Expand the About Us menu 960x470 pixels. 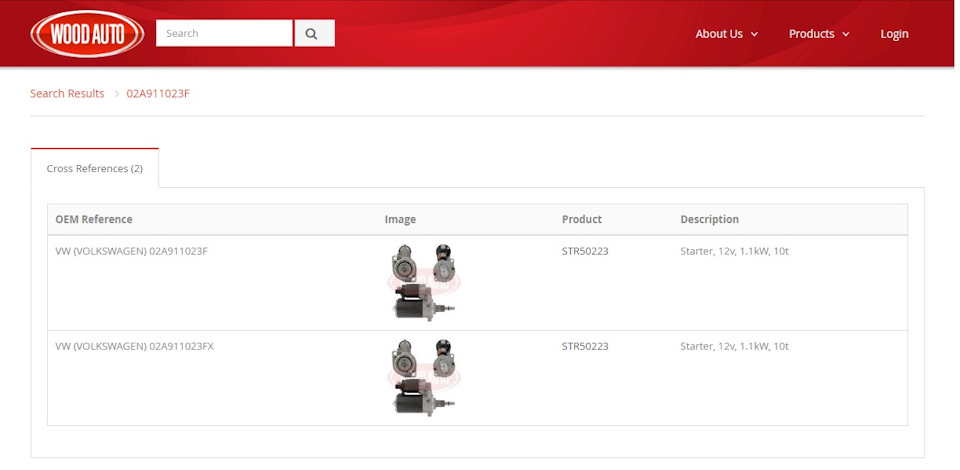click(727, 34)
